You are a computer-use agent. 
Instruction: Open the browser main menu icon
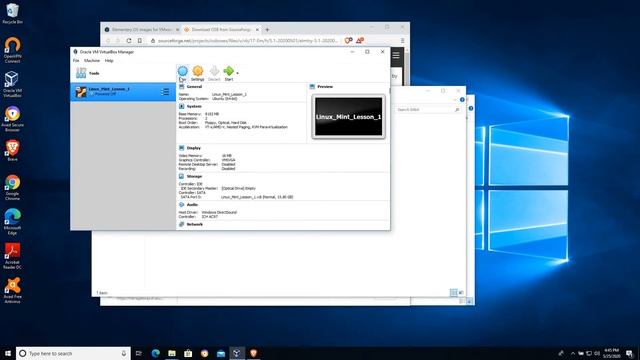[x=402, y=41]
